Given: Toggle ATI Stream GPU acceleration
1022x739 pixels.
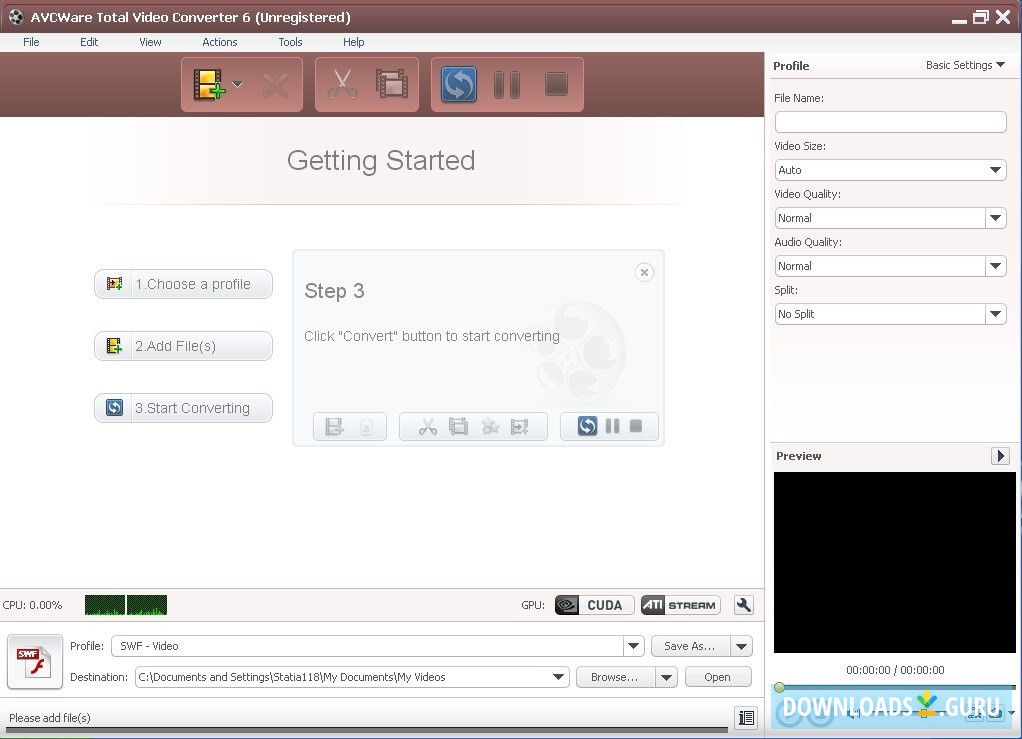Looking at the screenshot, I should pos(681,605).
